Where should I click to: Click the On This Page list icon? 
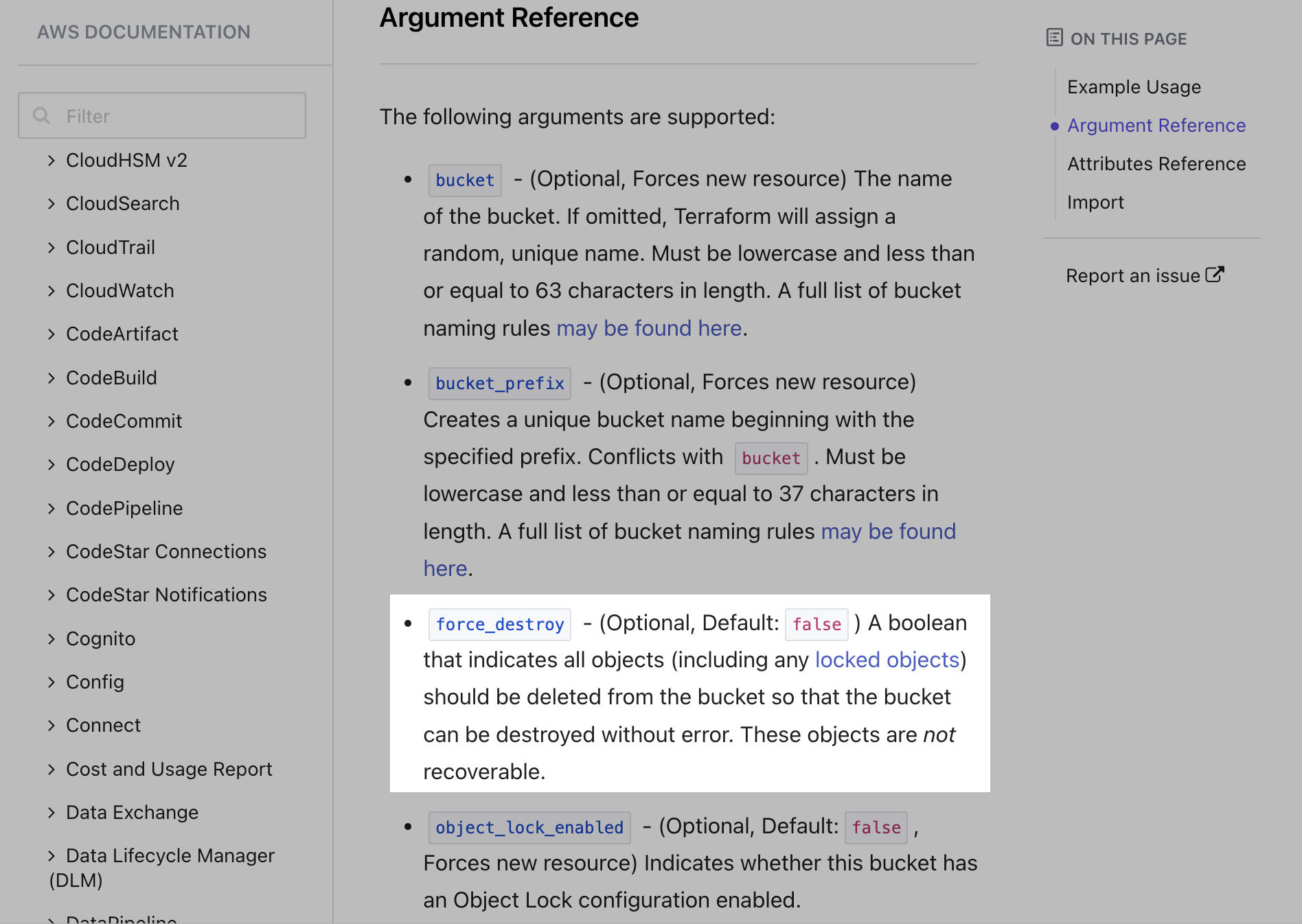pos(1054,38)
